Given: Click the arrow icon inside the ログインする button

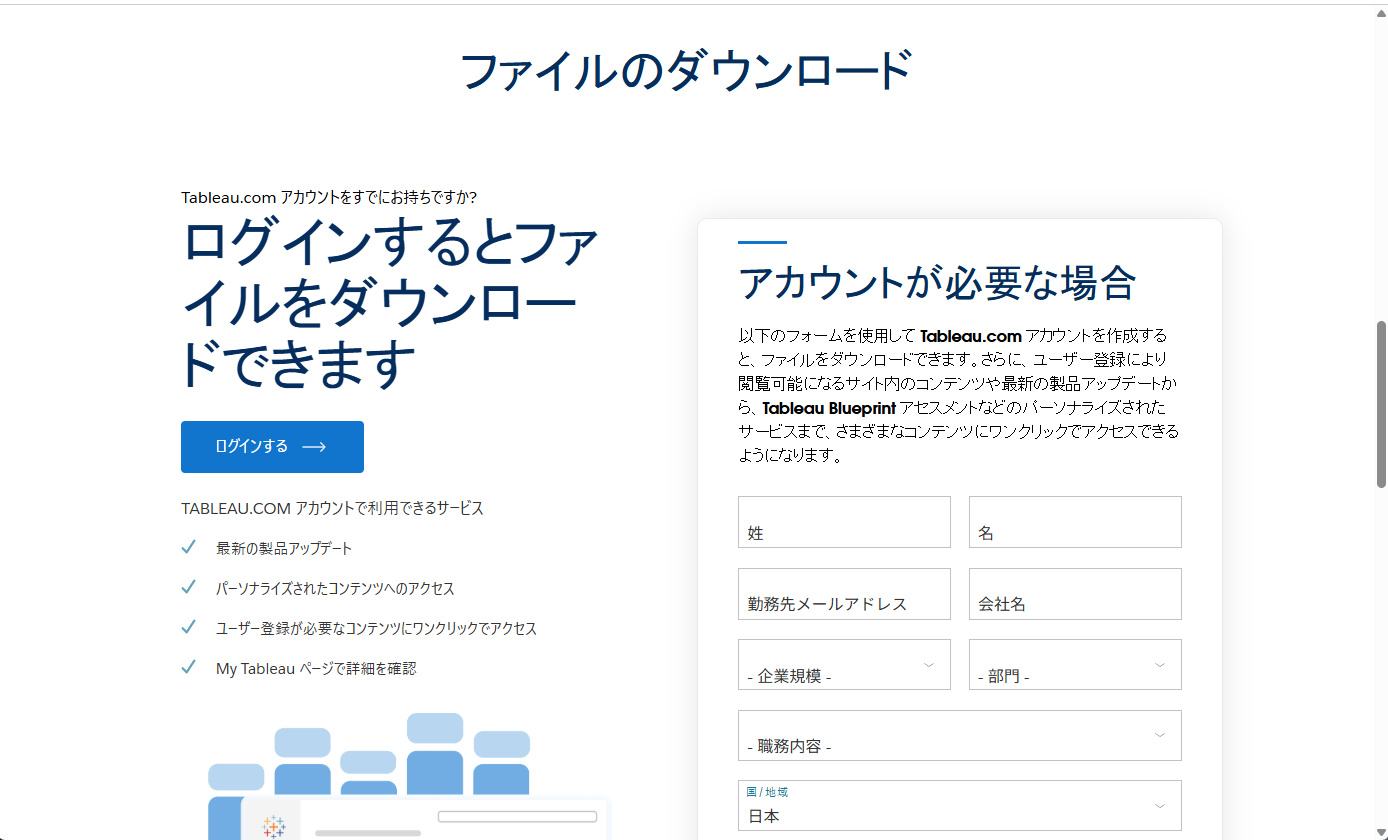Looking at the screenshot, I should pyautogui.click(x=314, y=447).
